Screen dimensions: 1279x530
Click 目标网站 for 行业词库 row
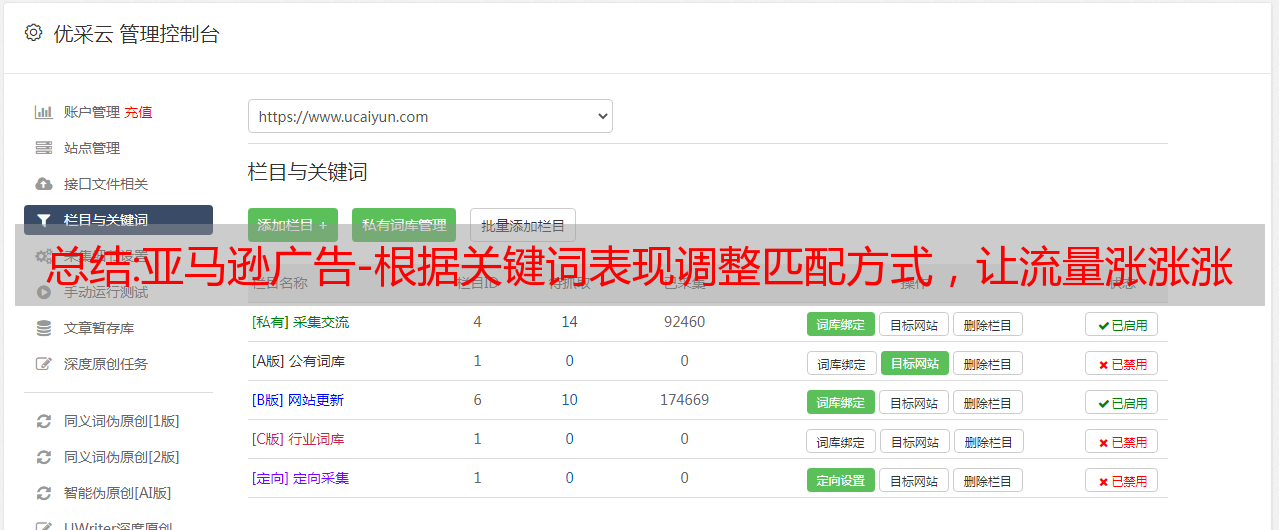point(914,441)
